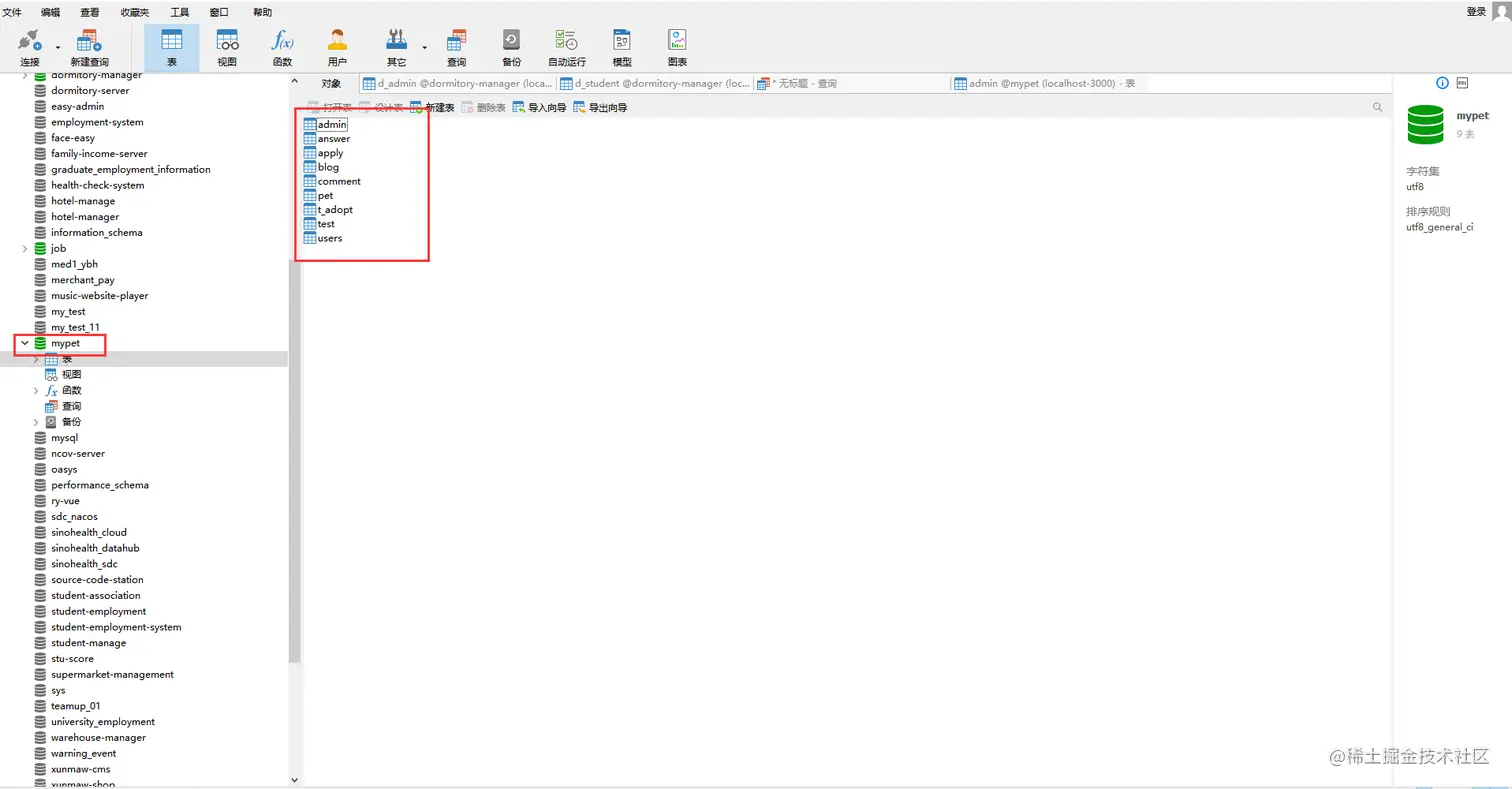The height and width of the screenshot is (789, 1512).
Task: Click the tree panel vertical scrollbar
Action: pos(294,460)
